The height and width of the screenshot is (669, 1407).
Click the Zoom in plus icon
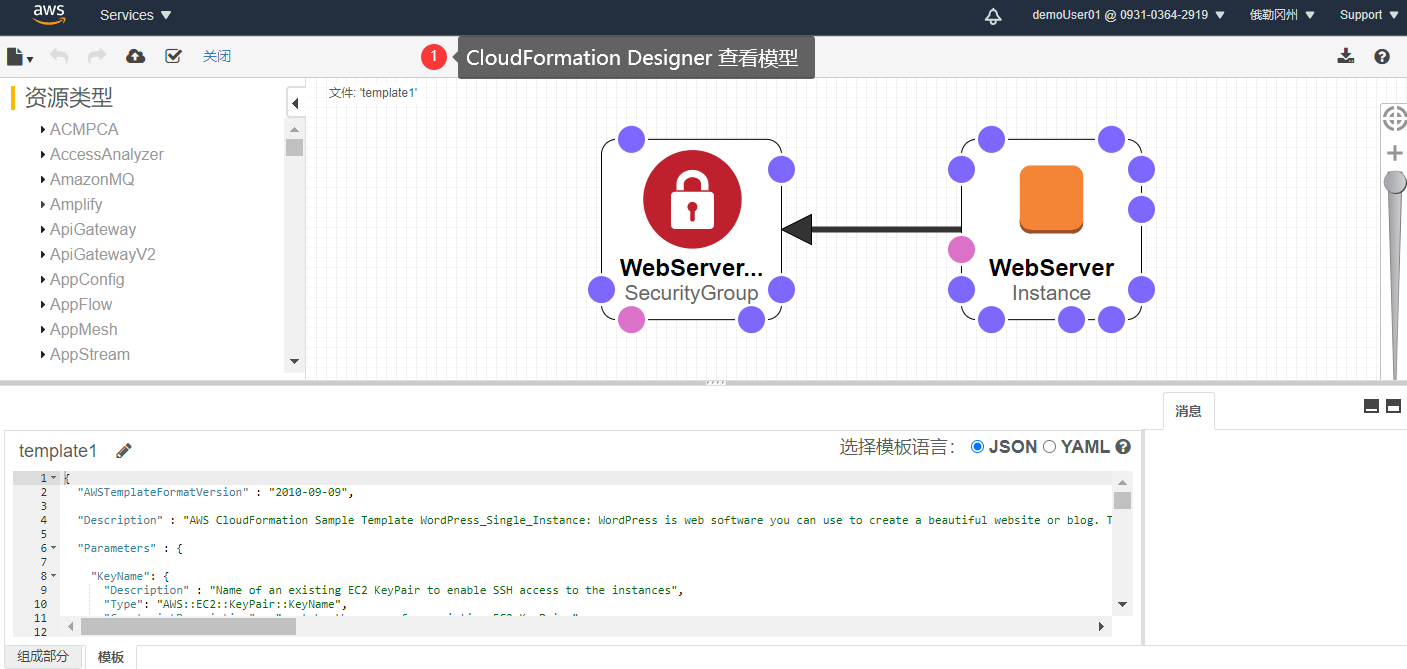coord(1394,153)
